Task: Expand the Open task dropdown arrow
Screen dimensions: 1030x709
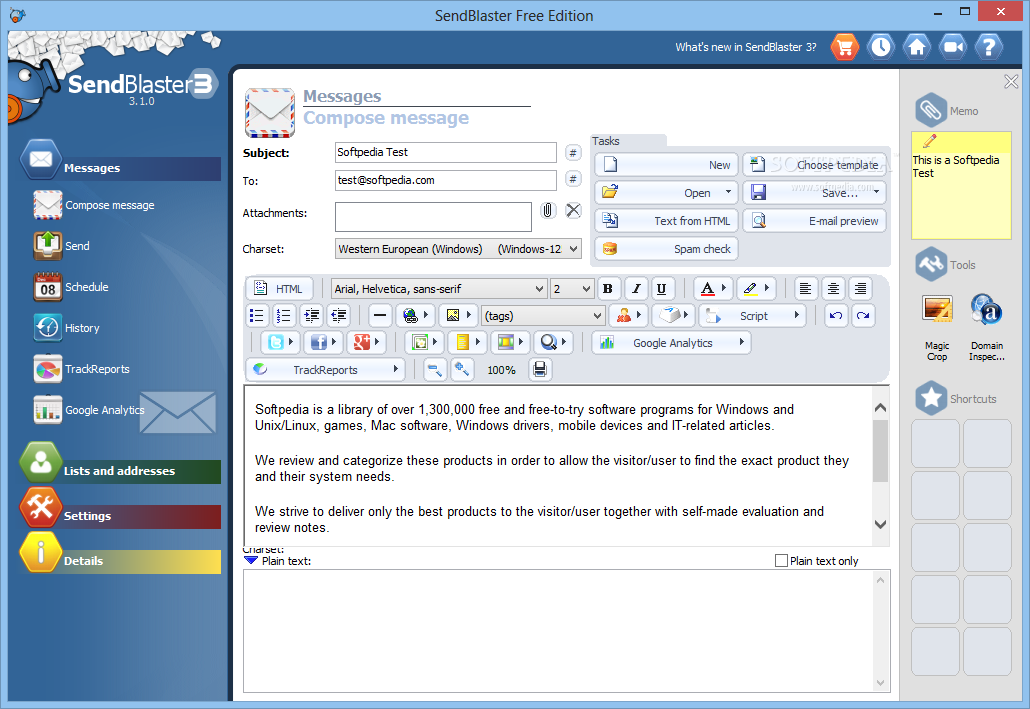Action: [x=728, y=192]
